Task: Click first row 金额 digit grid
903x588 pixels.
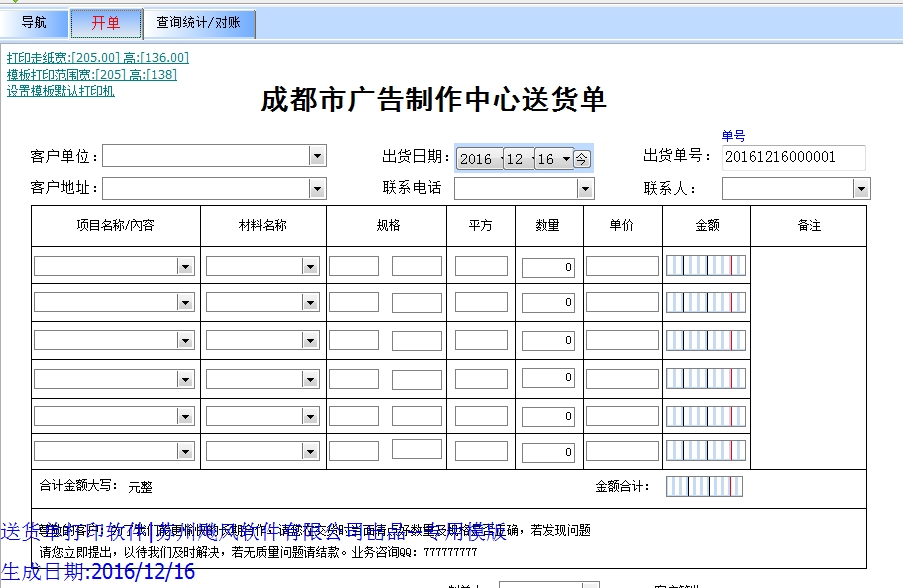Action: coord(706,266)
